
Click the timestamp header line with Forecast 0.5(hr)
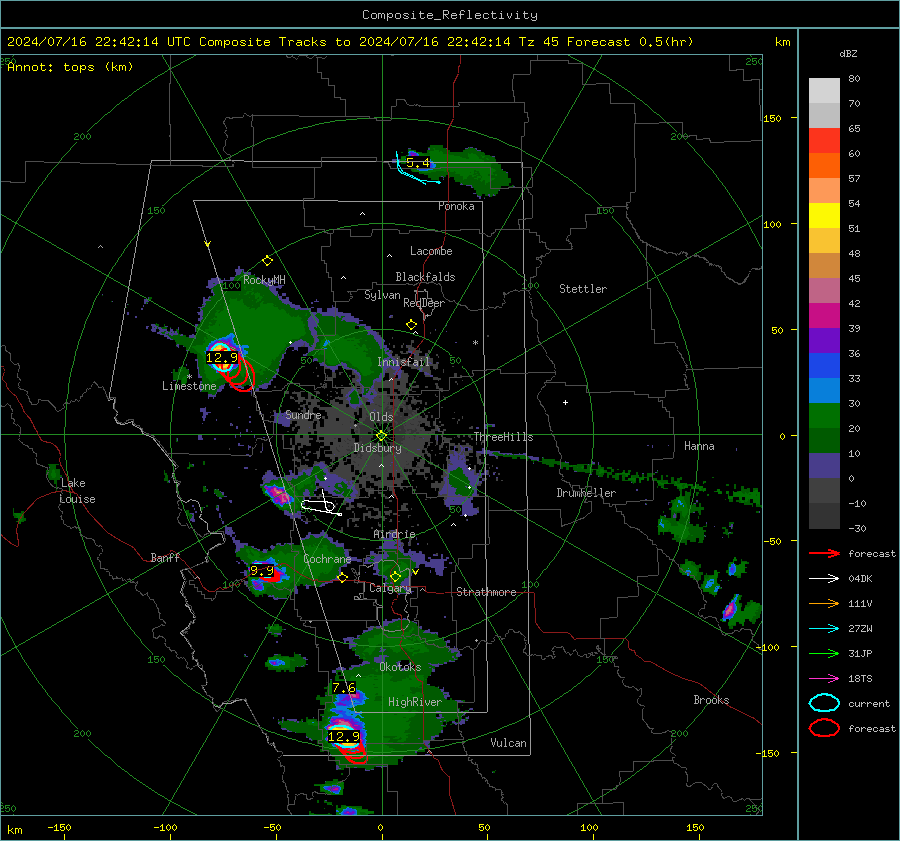pos(350,42)
